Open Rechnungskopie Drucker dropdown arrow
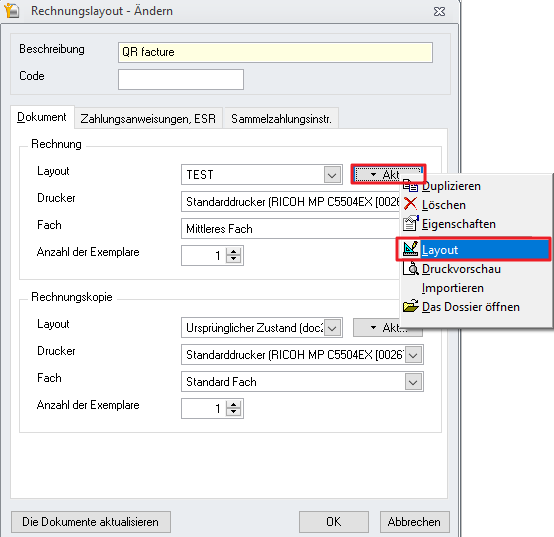This screenshot has width=554, height=537. [413, 355]
